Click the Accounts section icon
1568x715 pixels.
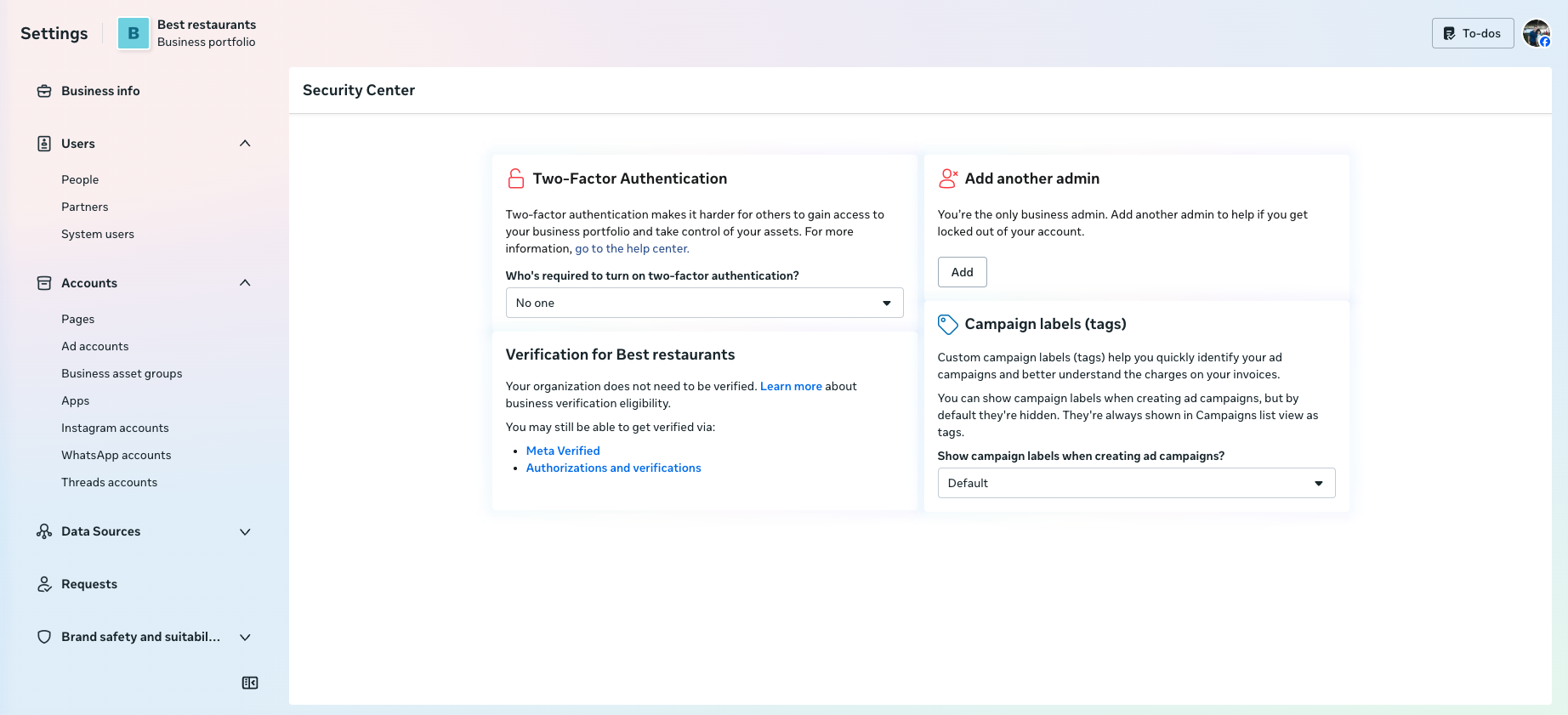(x=44, y=283)
